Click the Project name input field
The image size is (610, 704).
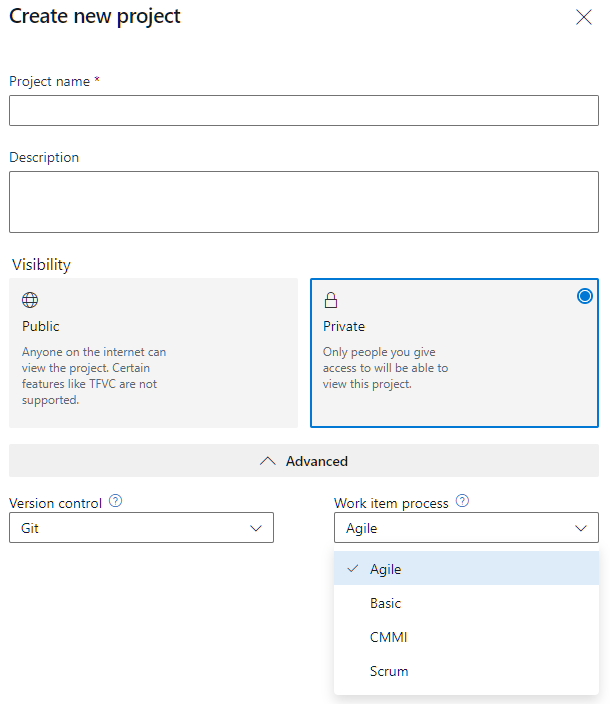click(x=304, y=110)
